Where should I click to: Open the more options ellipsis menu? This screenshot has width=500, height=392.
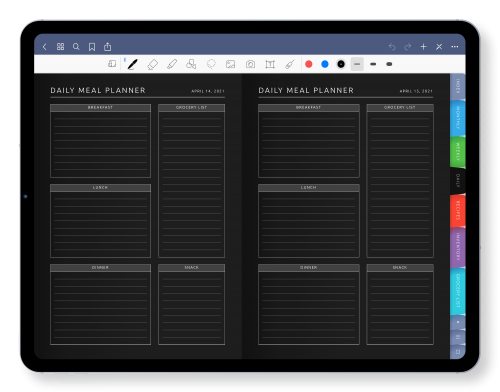point(455,47)
